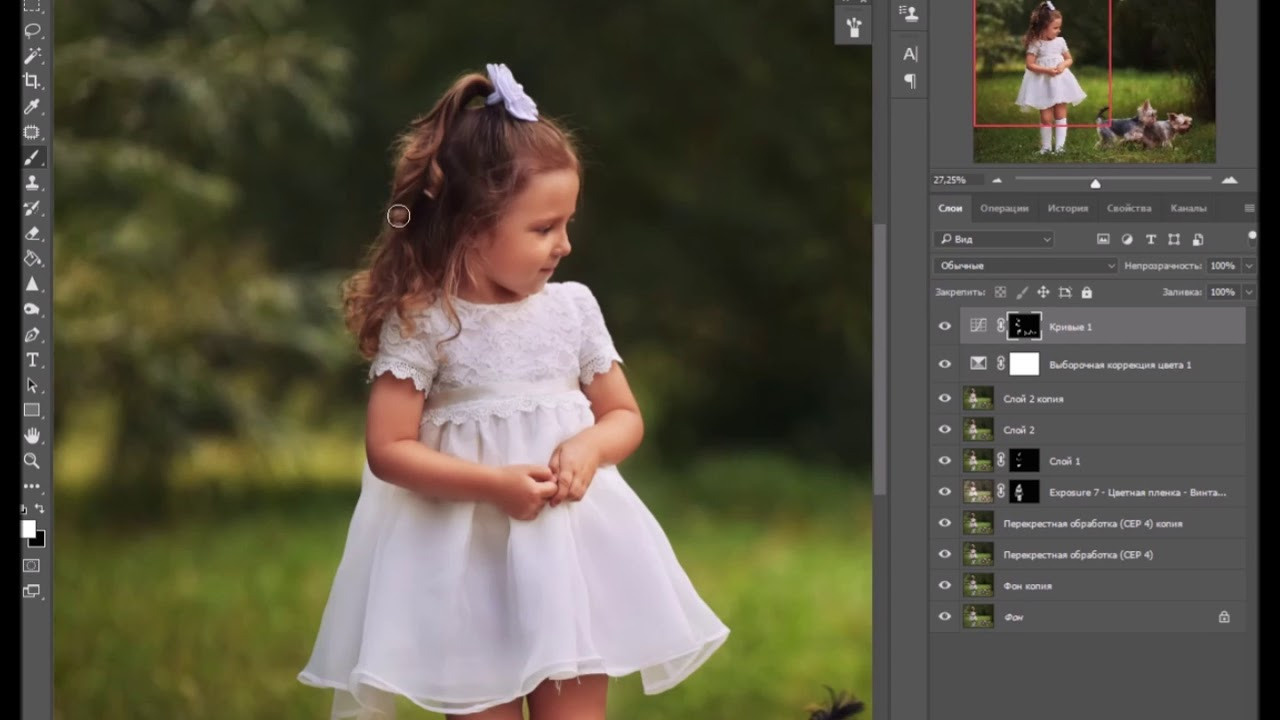Select the Eyedropper tool
The image size is (1280, 720).
[32, 106]
